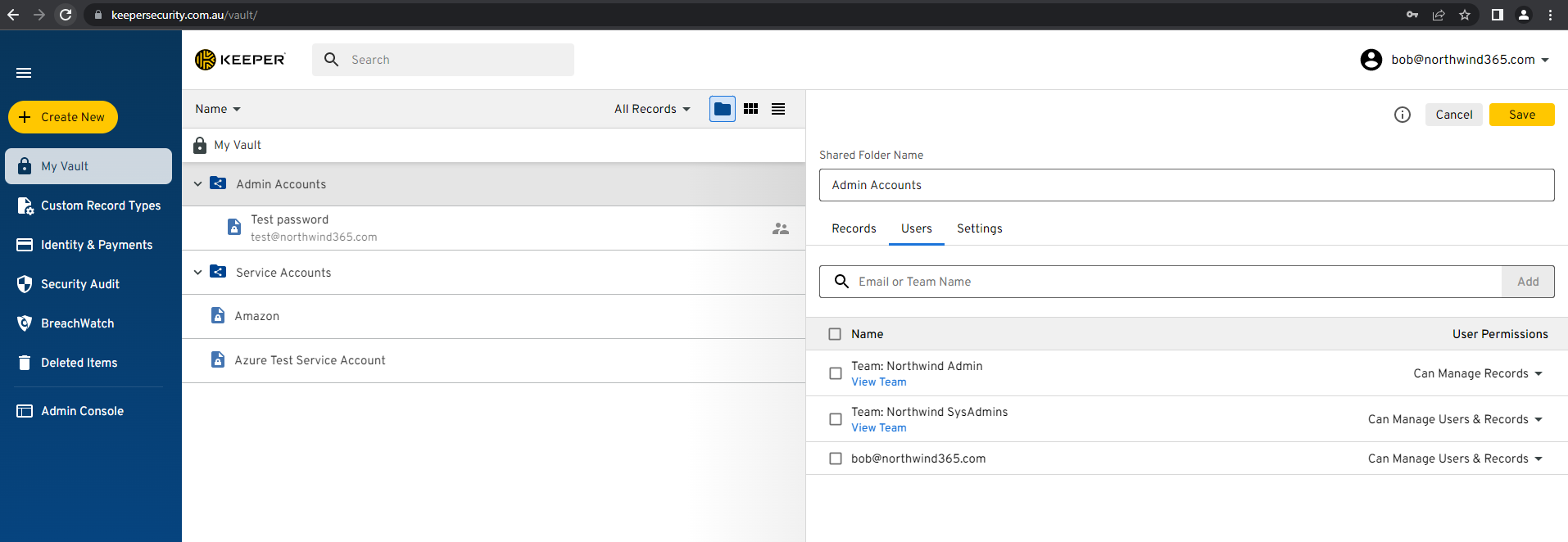Switch to grid view icon
The height and width of the screenshot is (542, 1568).
[750, 109]
